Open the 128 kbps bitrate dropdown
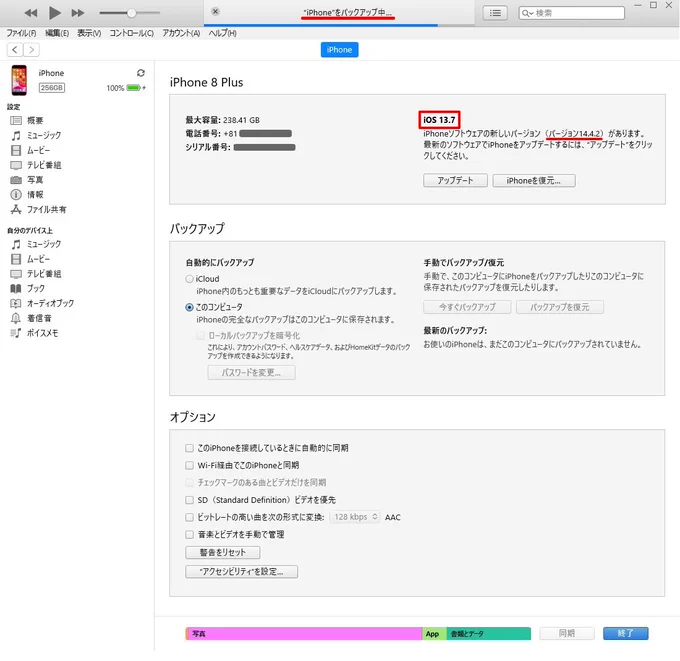Viewport: 680px width, 661px height. pyautogui.click(x=355, y=517)
